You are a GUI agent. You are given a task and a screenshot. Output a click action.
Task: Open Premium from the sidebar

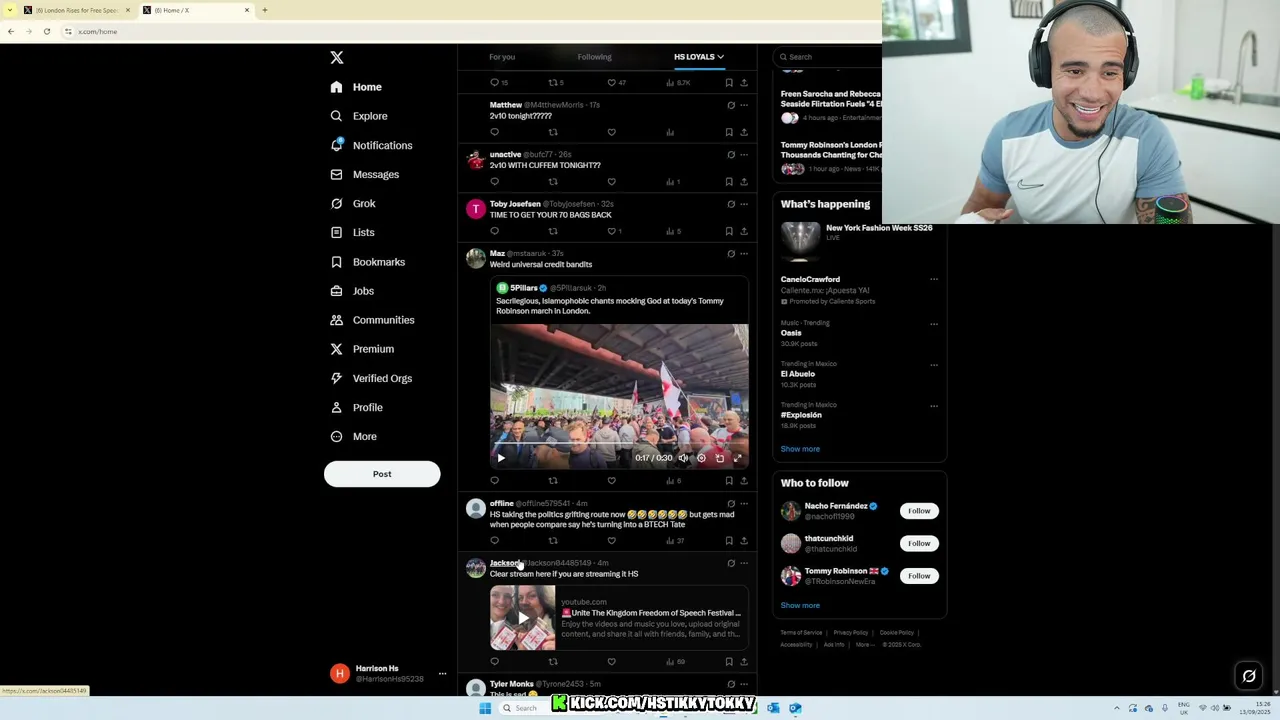tap(361, 349)
